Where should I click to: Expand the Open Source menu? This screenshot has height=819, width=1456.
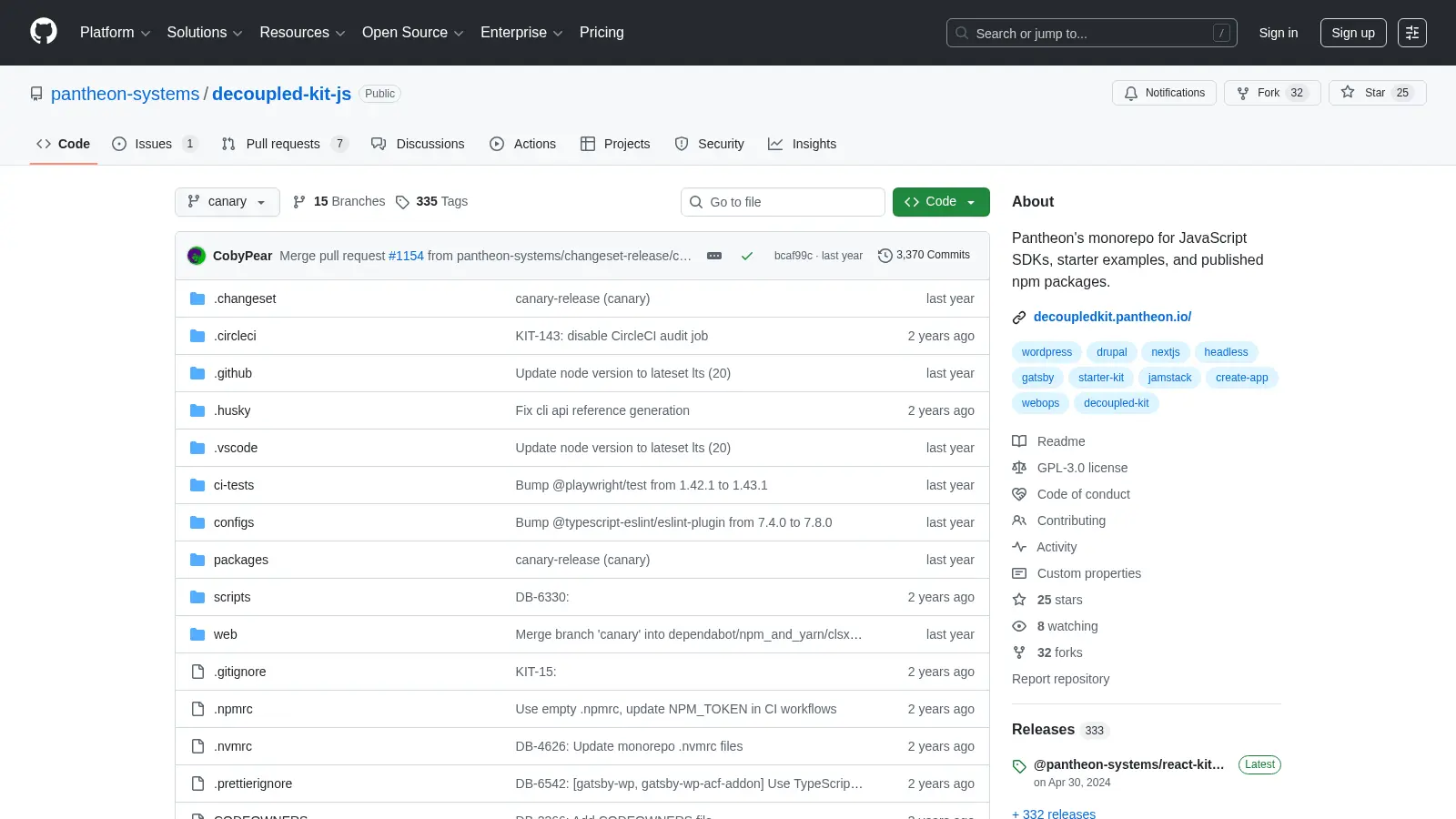pyautogui.click(x=413, y=33)
